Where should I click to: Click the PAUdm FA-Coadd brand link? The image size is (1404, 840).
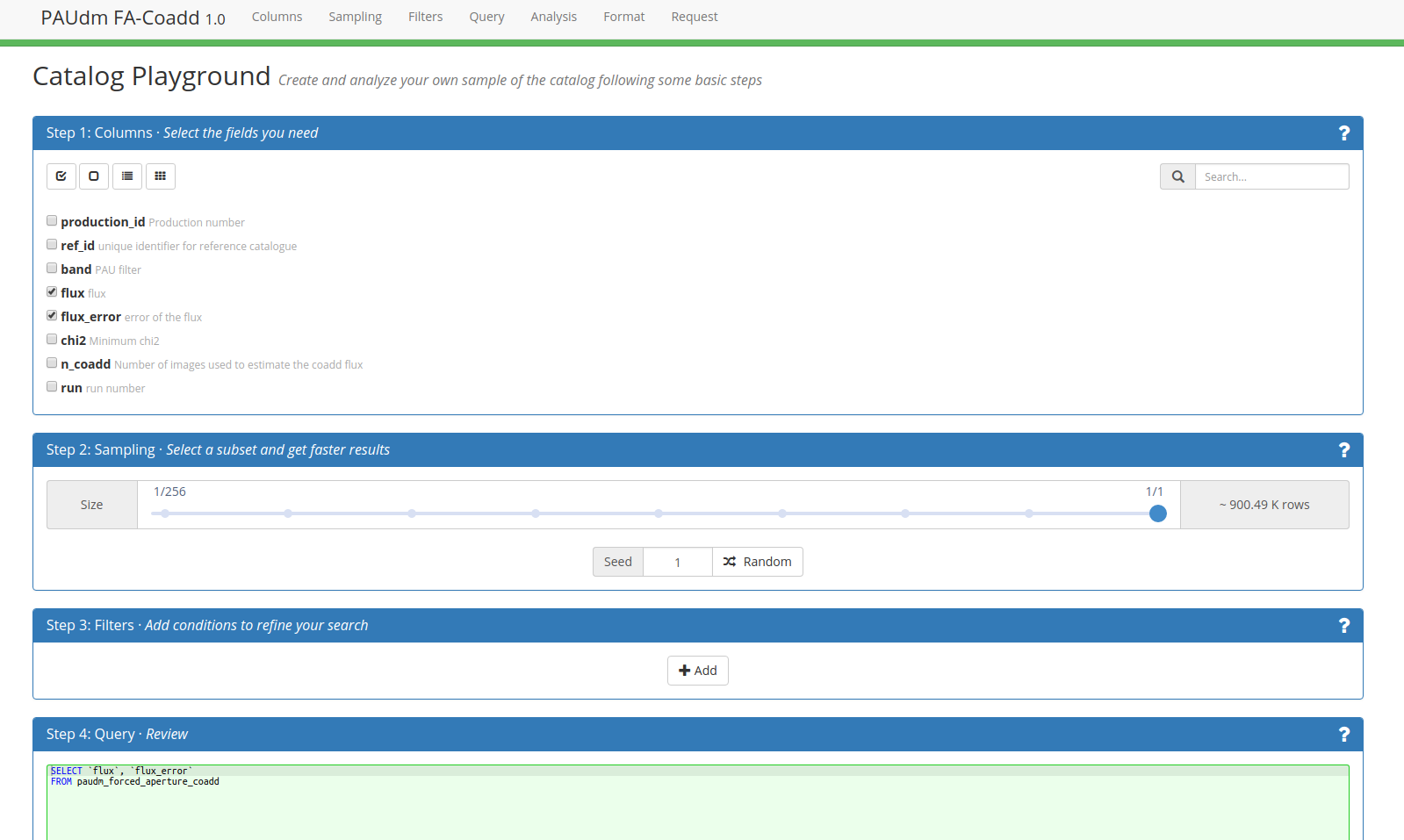pos(133,18)
